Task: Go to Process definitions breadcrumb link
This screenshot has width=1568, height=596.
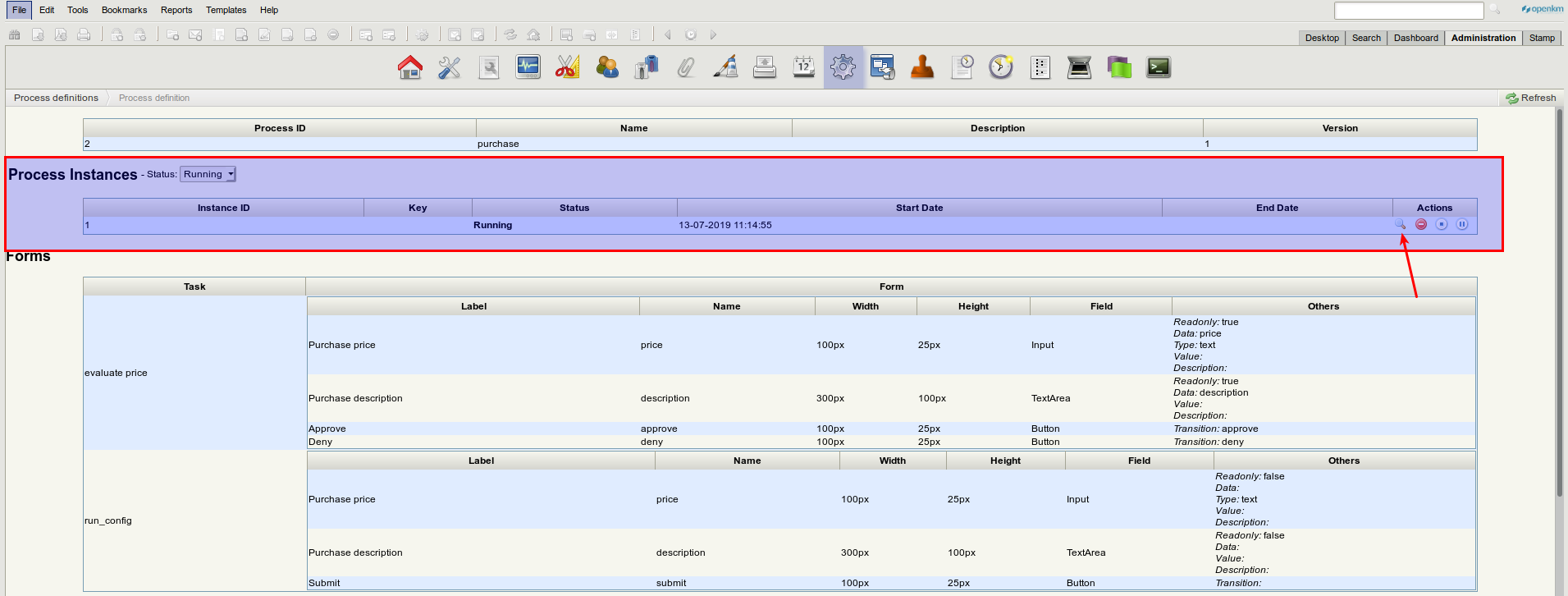Action: coord(56,98)
